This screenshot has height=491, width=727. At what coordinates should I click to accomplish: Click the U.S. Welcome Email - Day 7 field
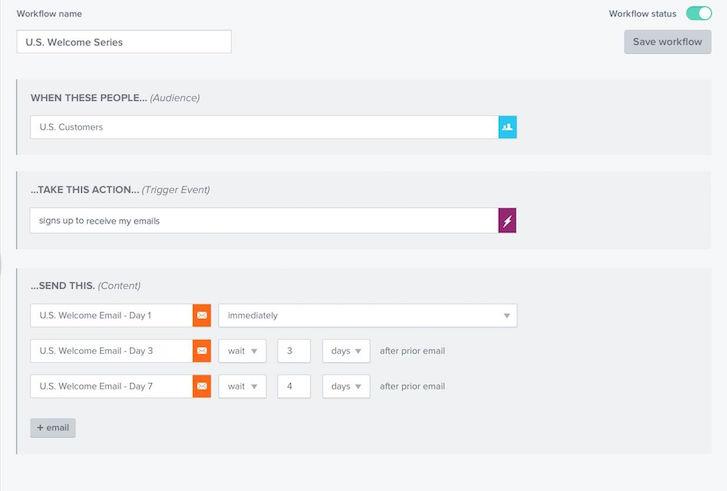111,386
